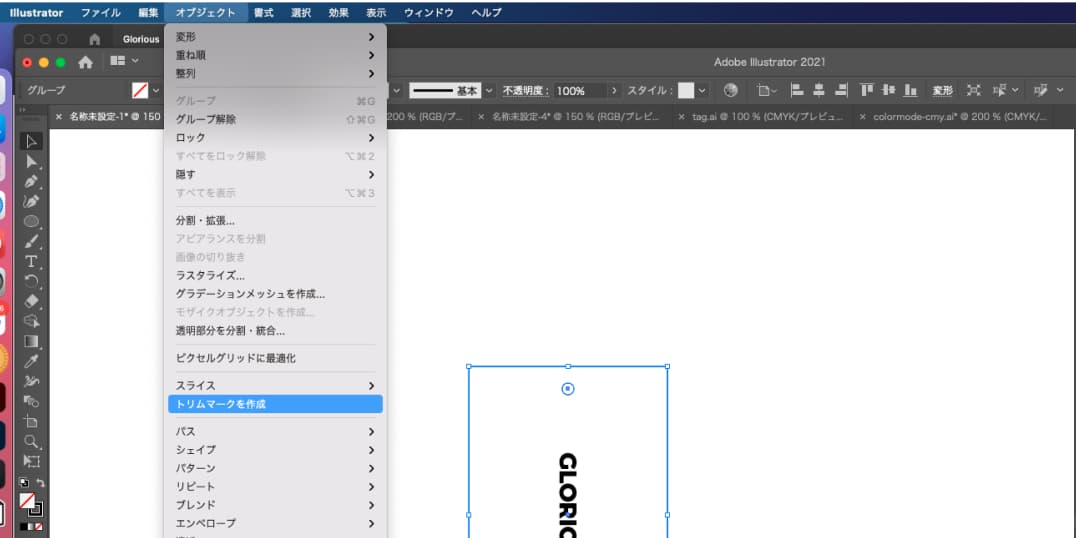Screen dimensions: 1076x538
Task: Click the 不透明度 opacity label link
Action: (x=525, y=91)
